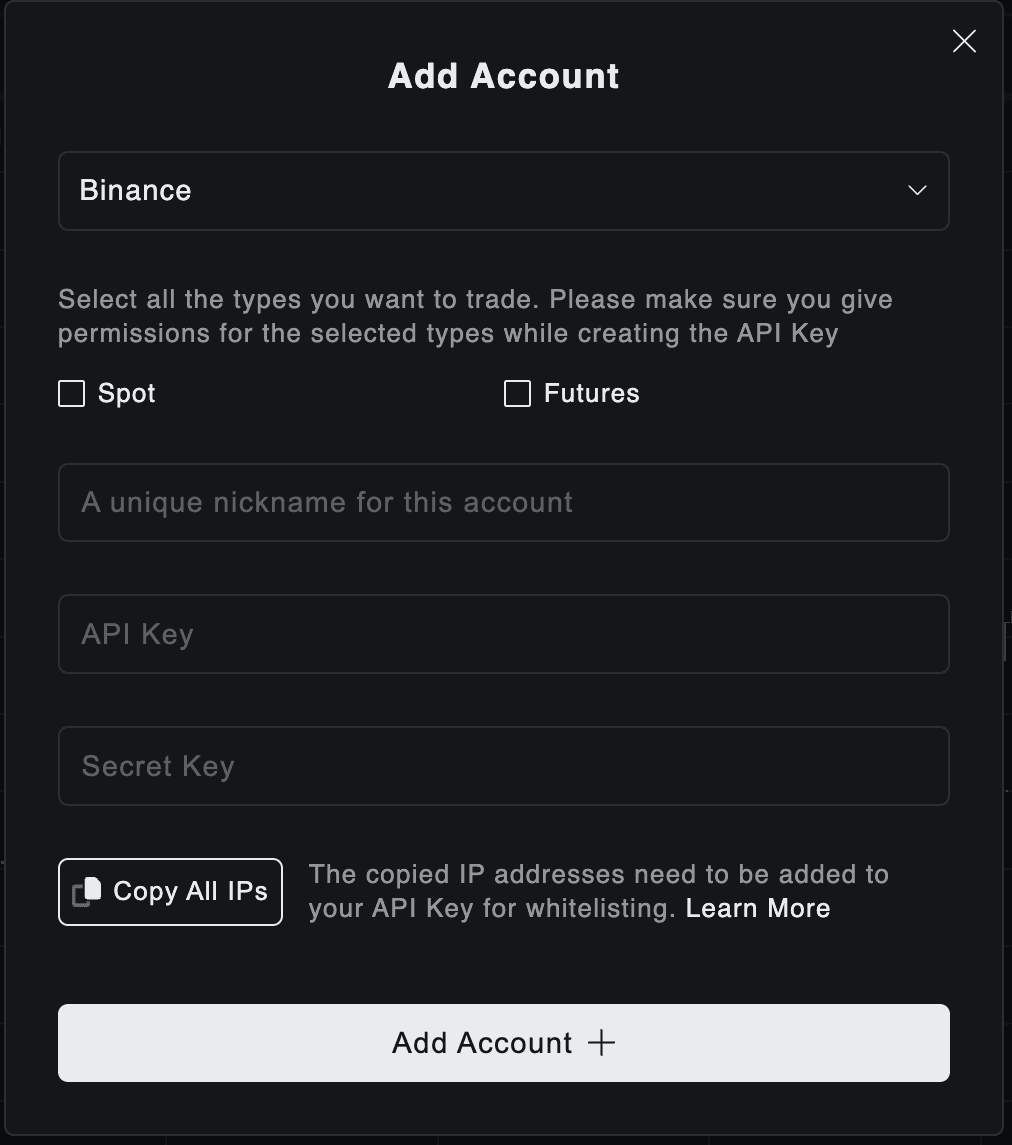
Task: Focus the unique nickname input field
Action: tap(504, 502)
